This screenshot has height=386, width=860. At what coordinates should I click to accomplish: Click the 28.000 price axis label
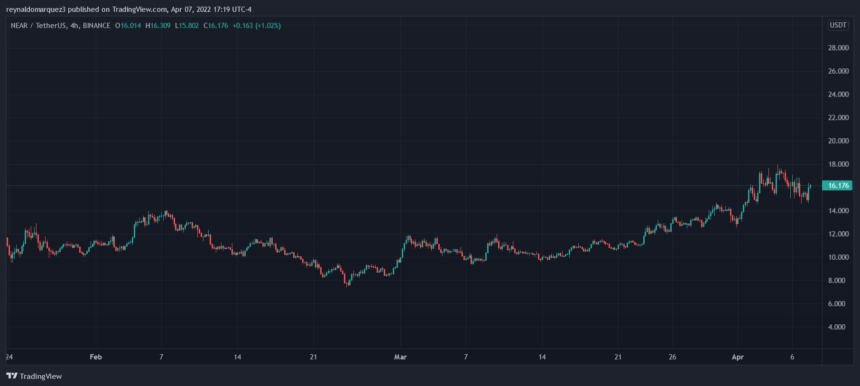pyautogui.click(x=839, y=48)
